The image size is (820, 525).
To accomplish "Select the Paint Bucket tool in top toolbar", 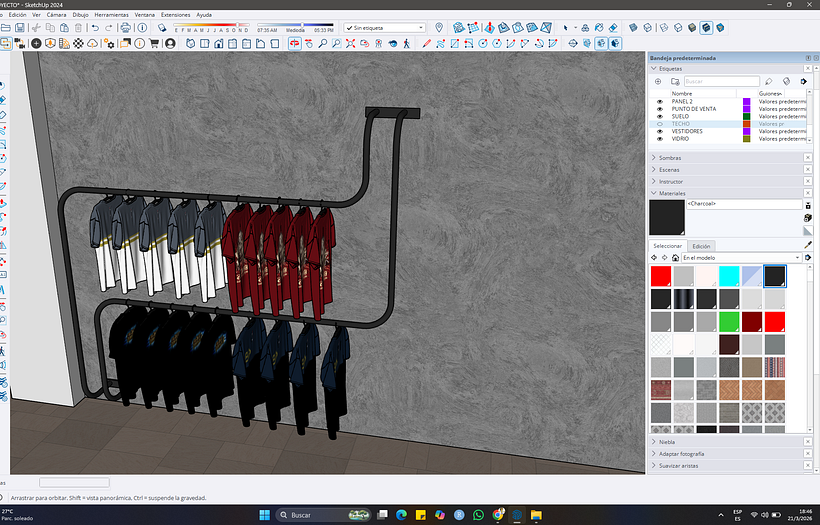I will (x=599, y=28).
